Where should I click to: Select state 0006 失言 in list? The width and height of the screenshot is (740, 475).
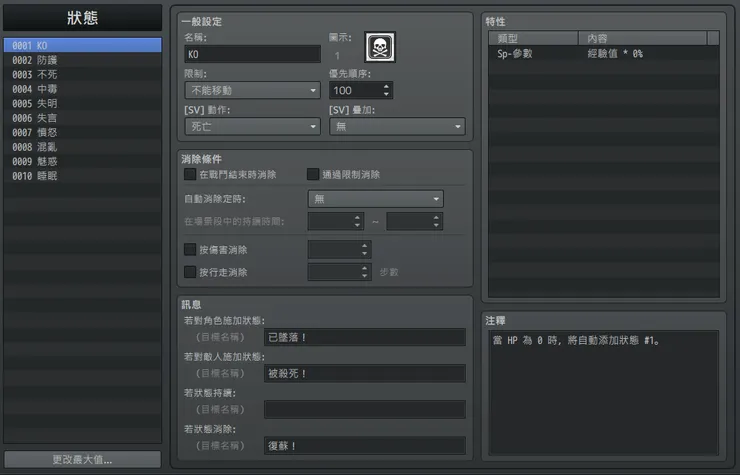(x=83, y=118)
